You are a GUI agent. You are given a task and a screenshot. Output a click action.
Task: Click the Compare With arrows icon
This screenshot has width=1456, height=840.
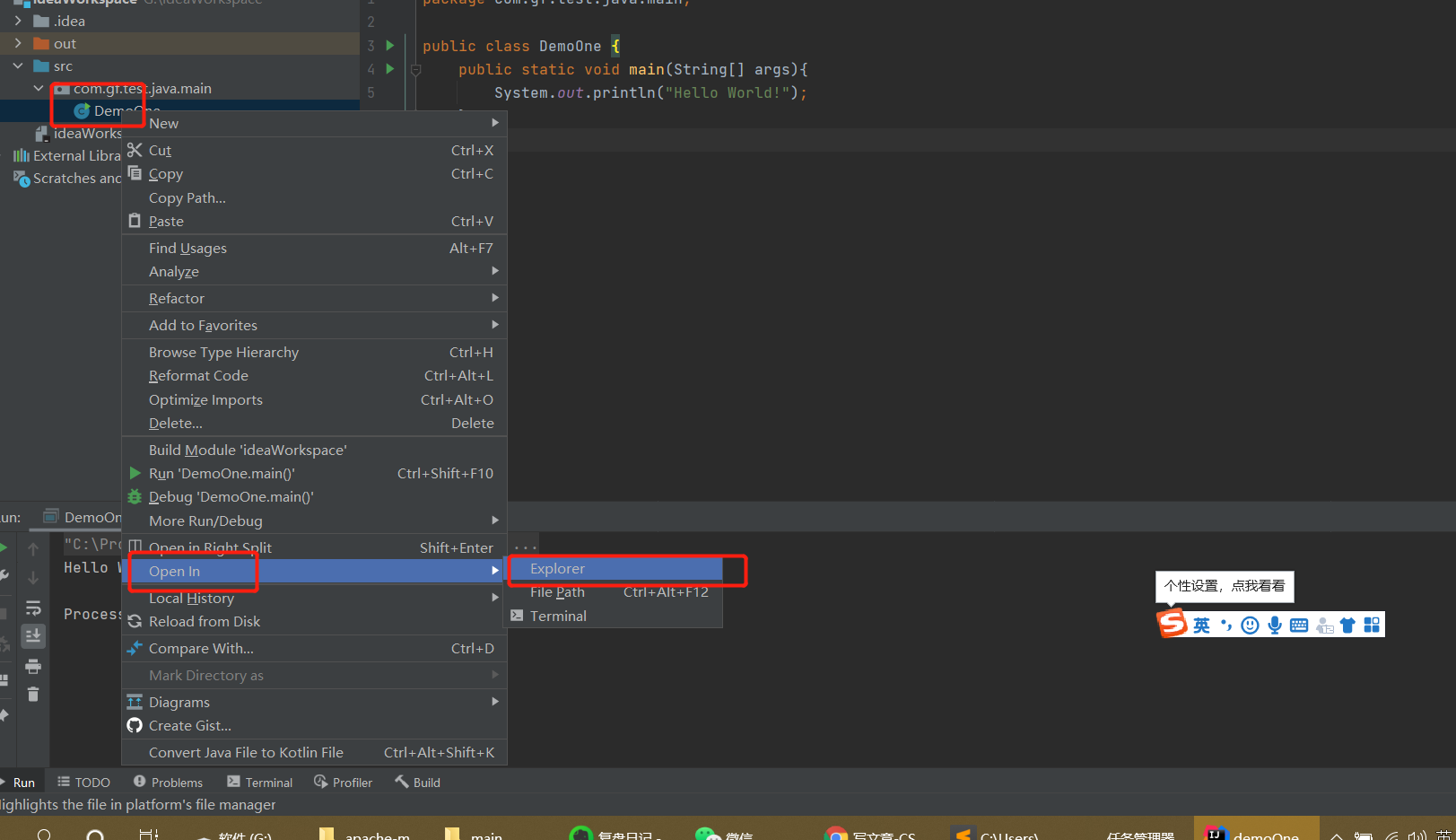(135, 648)
